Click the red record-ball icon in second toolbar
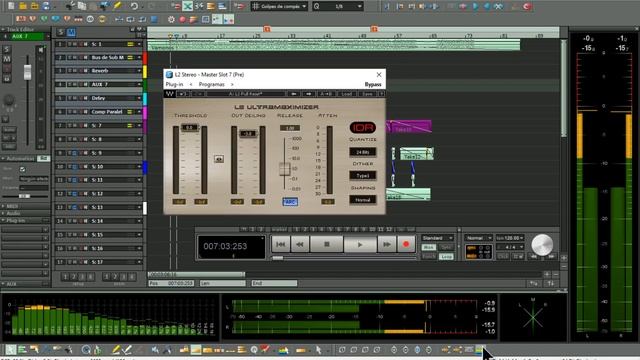Image resolution: width=640 pixels, height=360 pixels. [x=182, y=19]
